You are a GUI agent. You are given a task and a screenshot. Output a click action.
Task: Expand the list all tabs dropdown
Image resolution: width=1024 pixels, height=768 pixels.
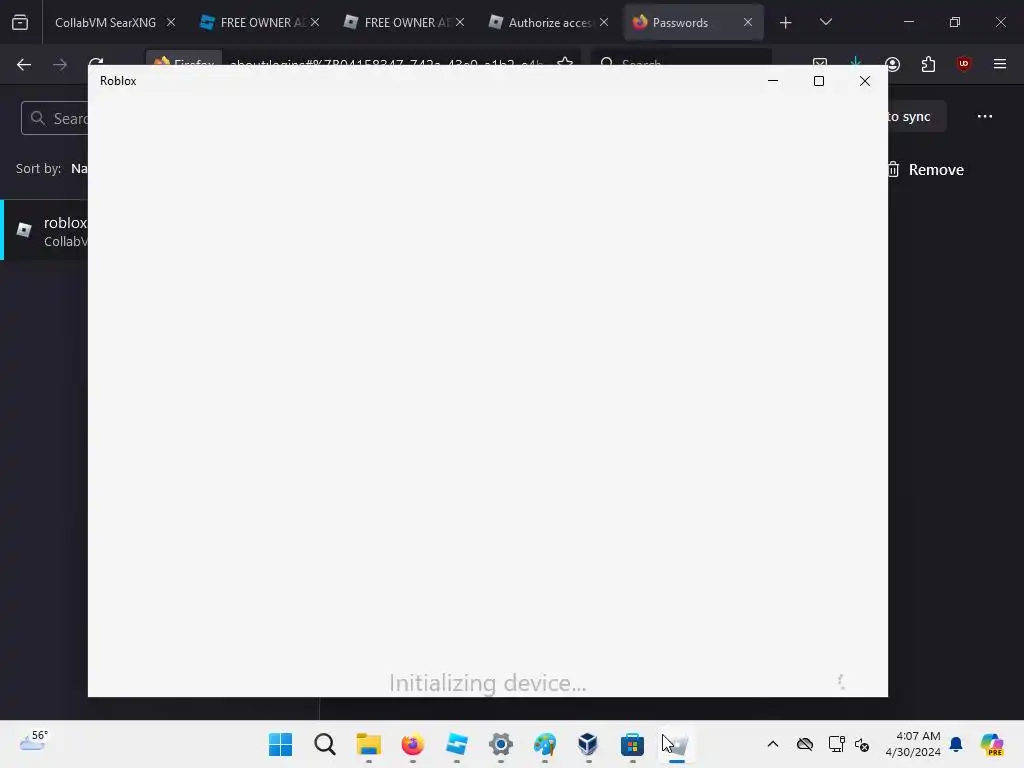click(825, 22)
